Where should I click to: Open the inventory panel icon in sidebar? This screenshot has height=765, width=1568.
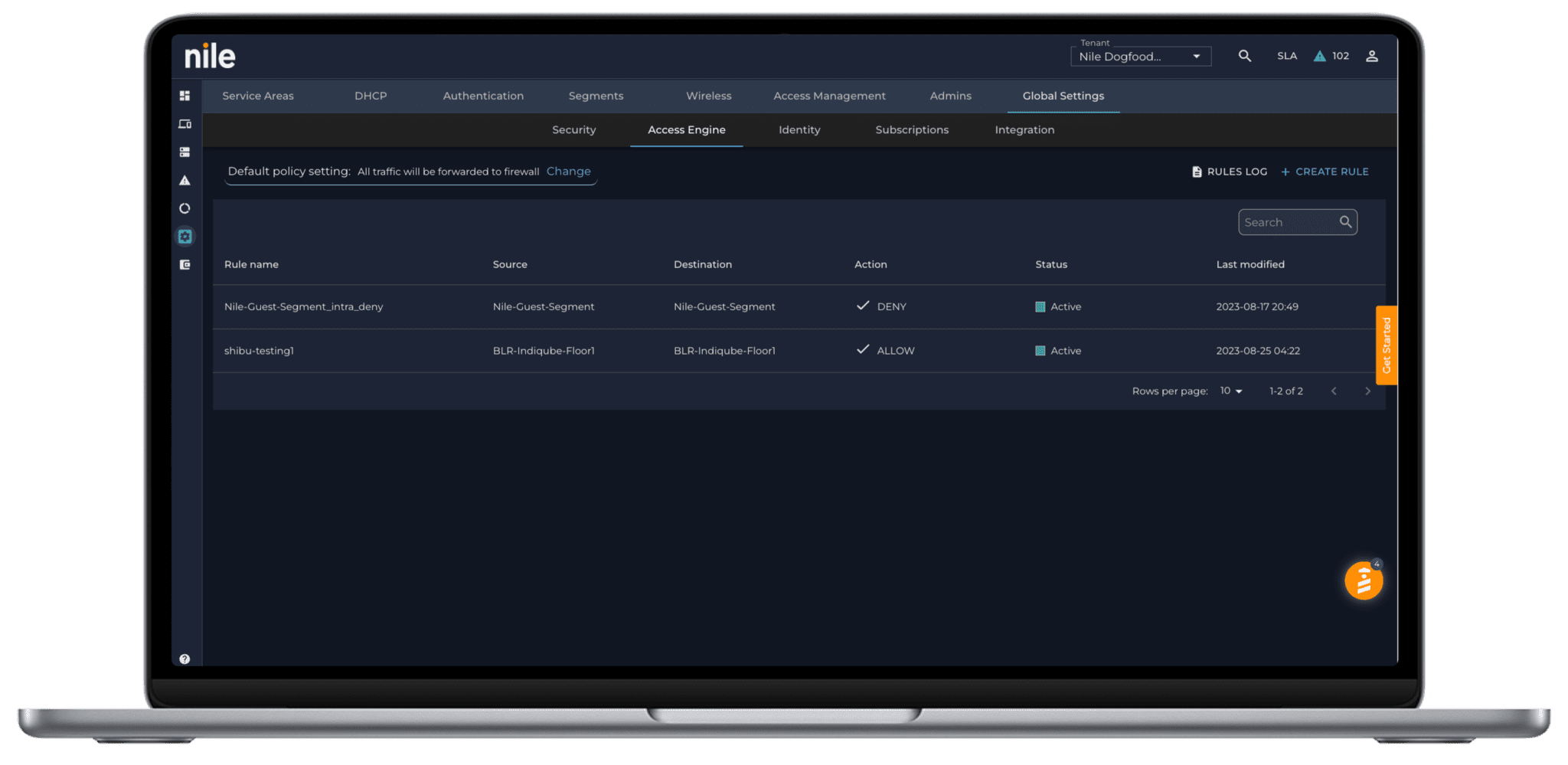pos(185,151)
